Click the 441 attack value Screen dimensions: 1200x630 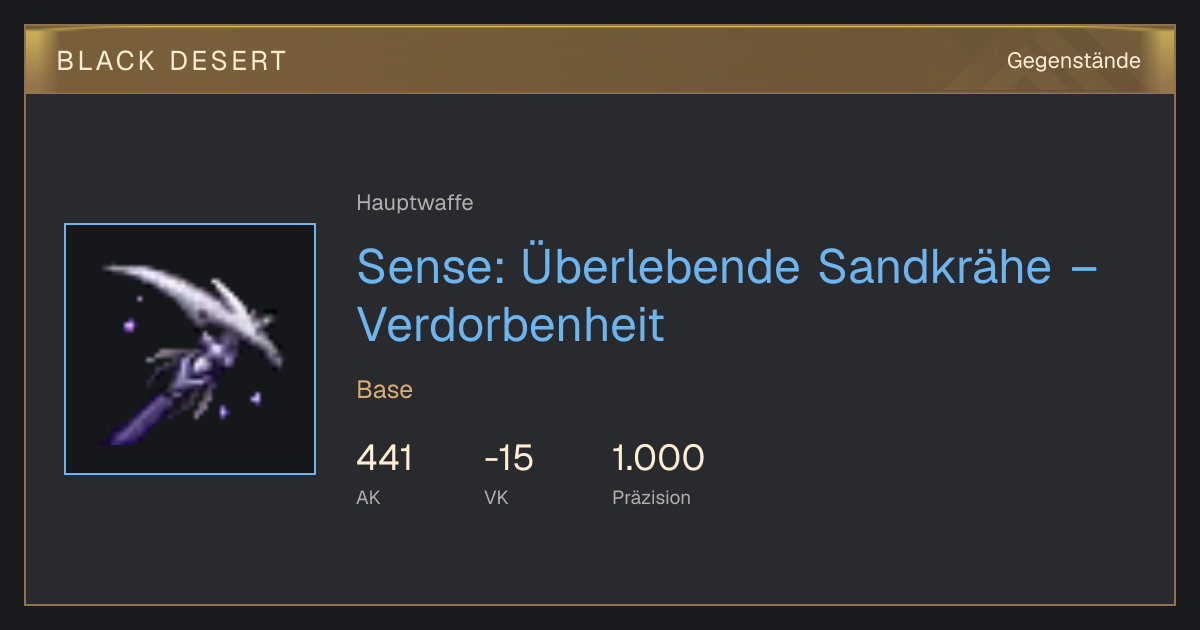coord(384,458)
